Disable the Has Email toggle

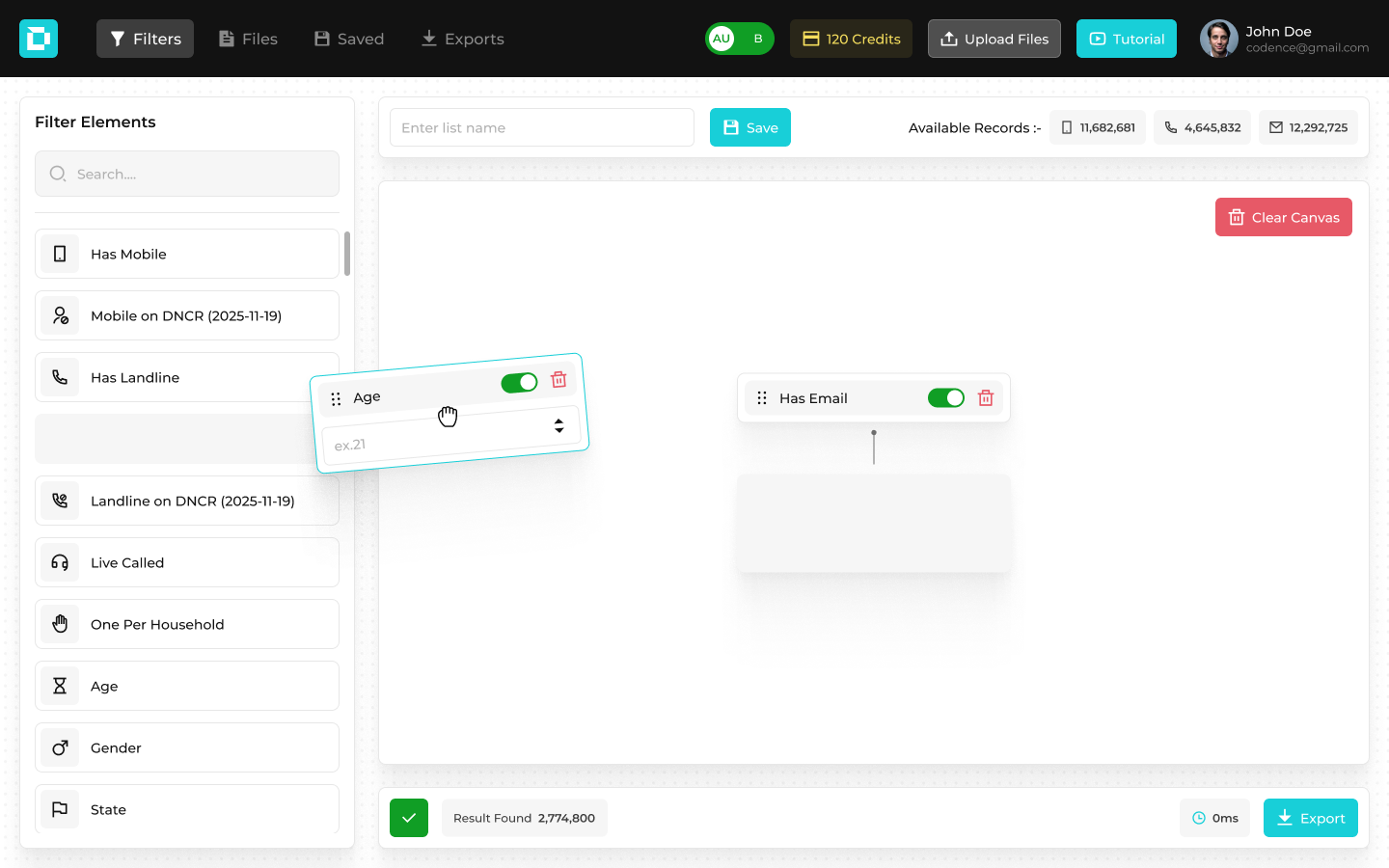click(945, 398)
